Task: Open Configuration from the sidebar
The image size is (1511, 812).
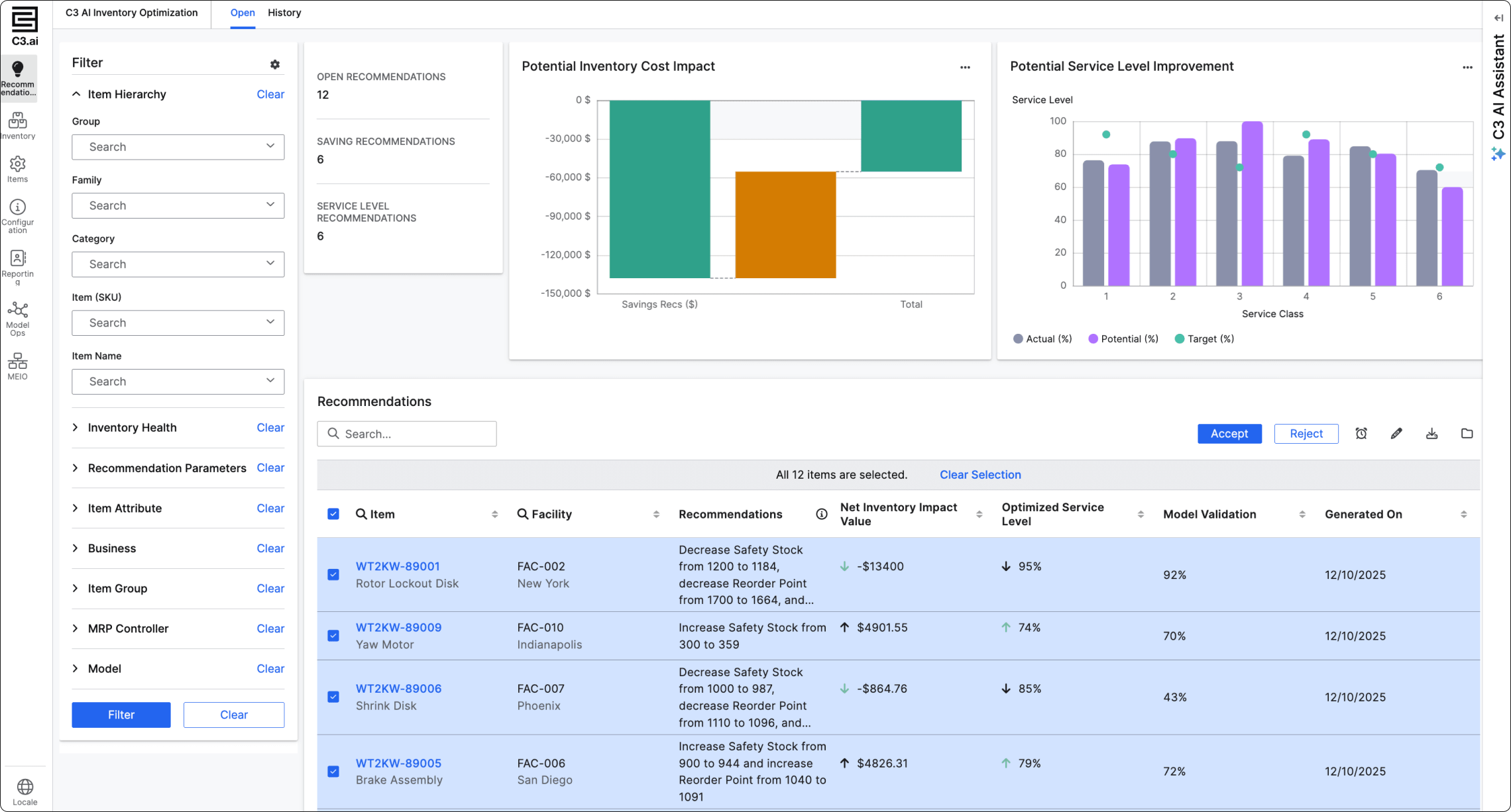Action: pyautogui.click(x=18, y=207)
